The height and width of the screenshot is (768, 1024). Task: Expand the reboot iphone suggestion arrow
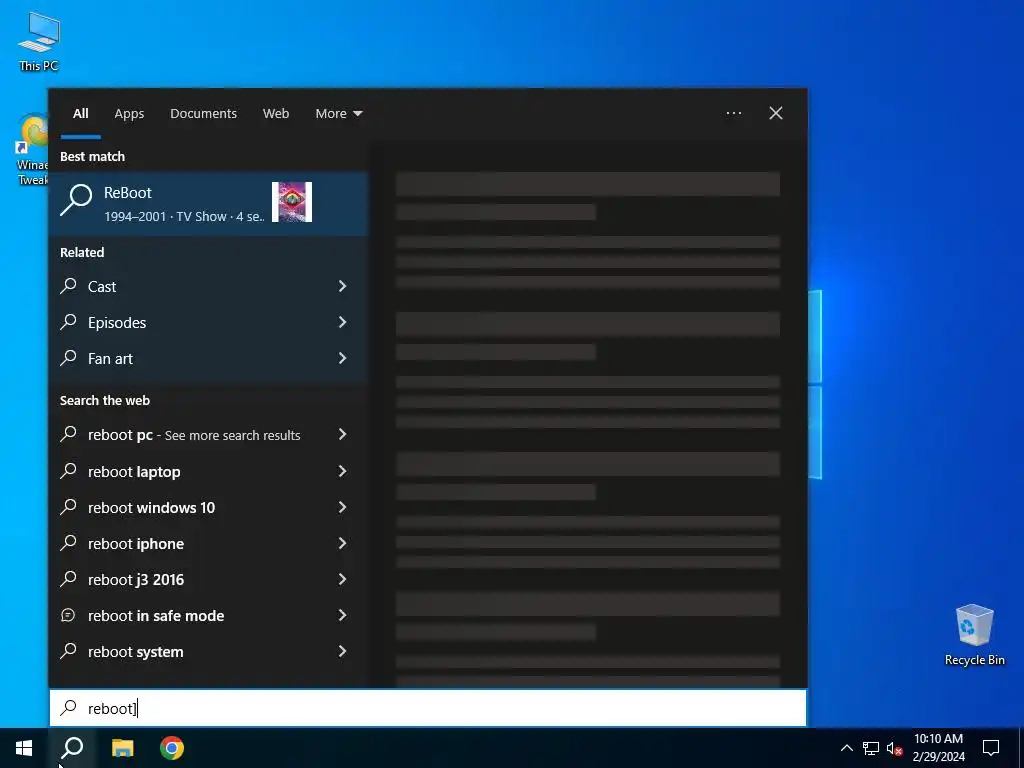coord(342,543)
